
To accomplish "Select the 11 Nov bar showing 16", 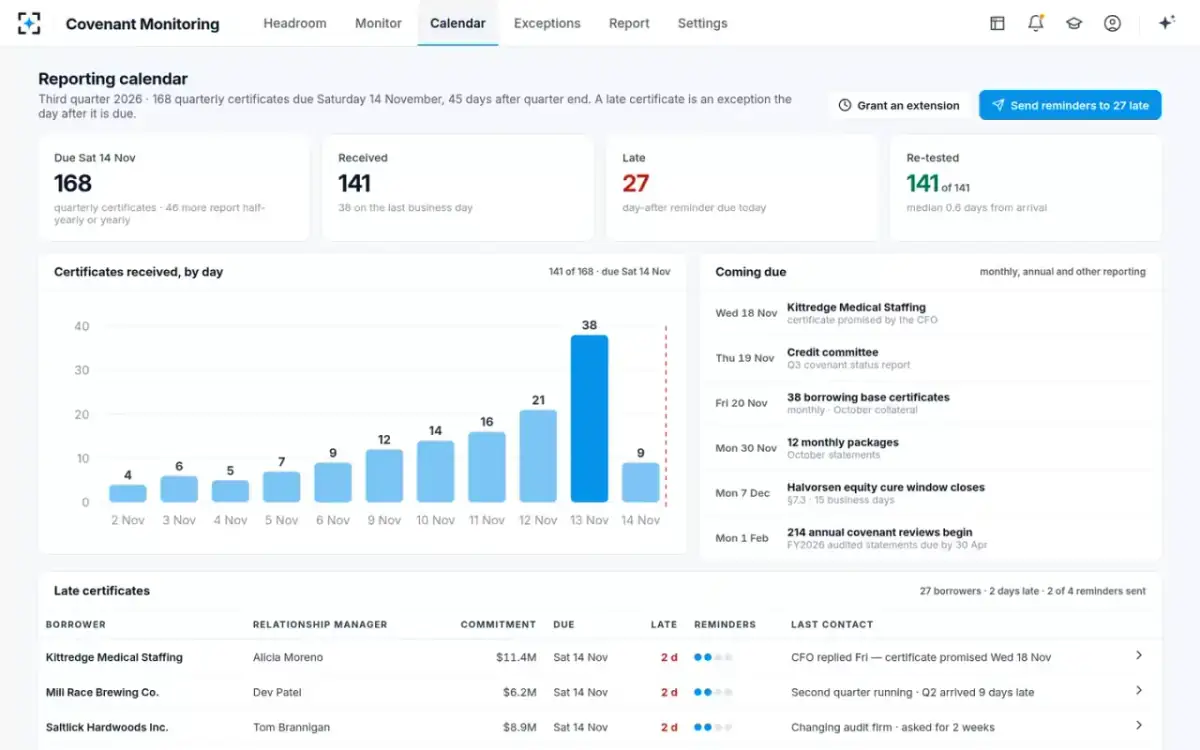I will 487,467.
